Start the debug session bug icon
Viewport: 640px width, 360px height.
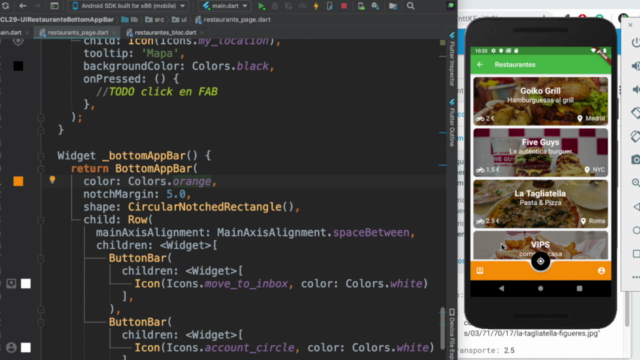pyautogui.click(x=275, y=6)
